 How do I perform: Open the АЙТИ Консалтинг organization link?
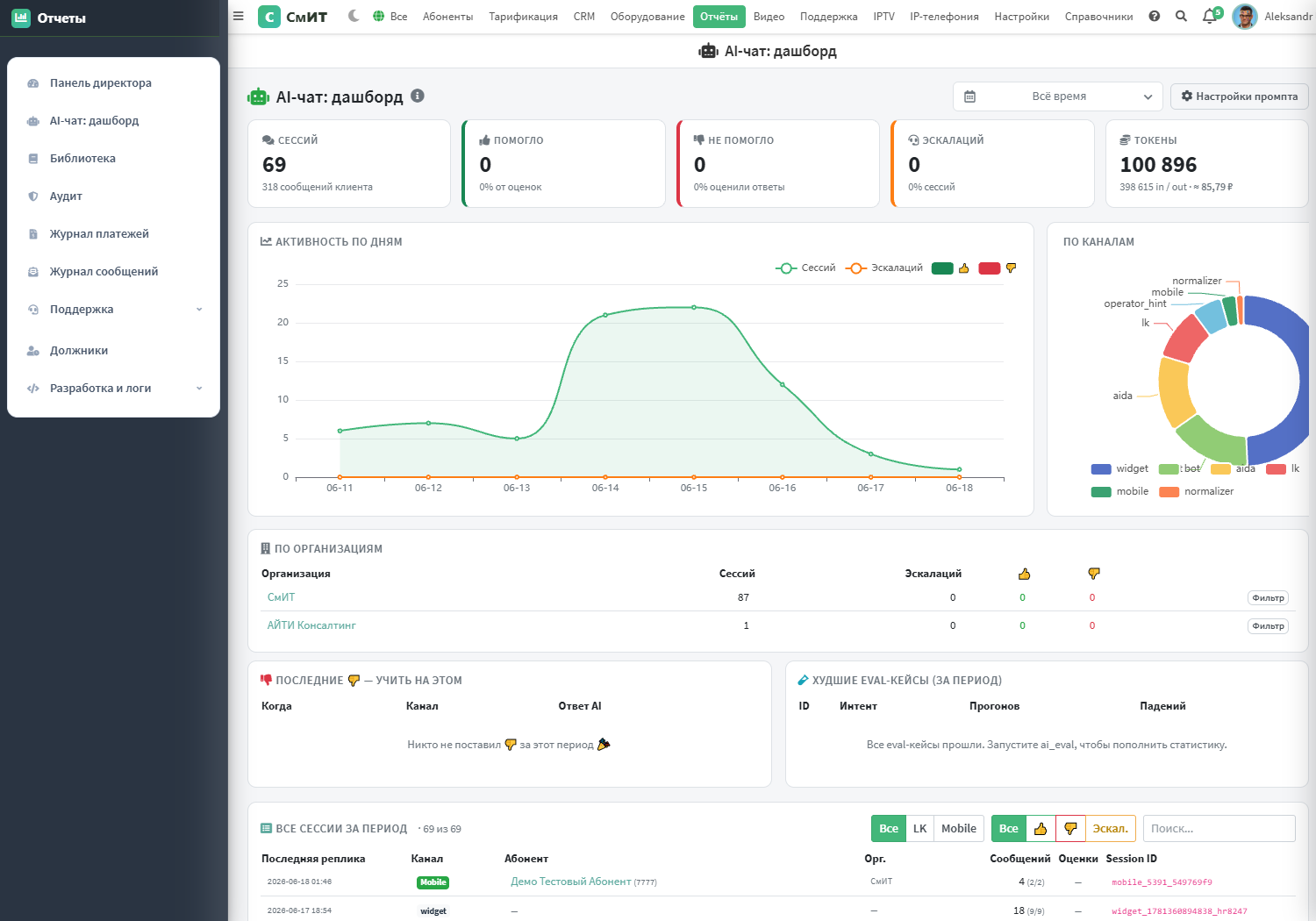point(311,625)
